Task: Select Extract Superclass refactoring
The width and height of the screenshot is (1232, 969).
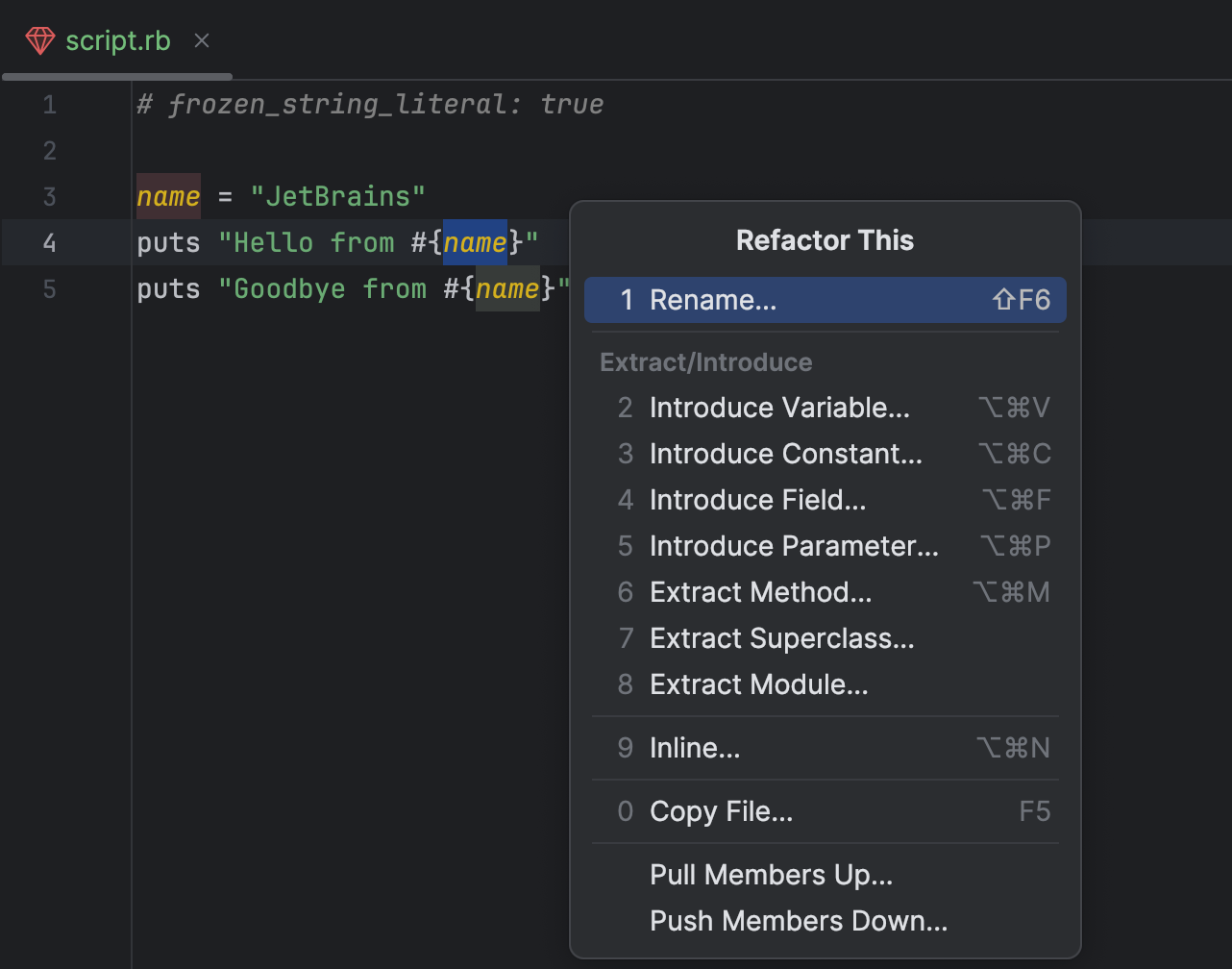Action: pyautogui.click(x=781, y=638)
